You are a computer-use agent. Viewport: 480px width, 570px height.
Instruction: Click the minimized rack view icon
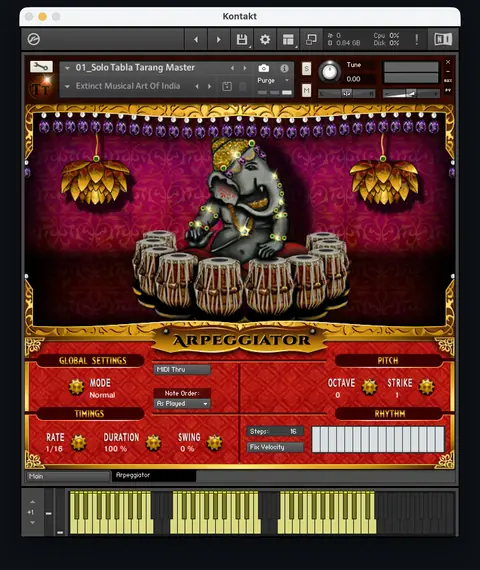(311, 39)
